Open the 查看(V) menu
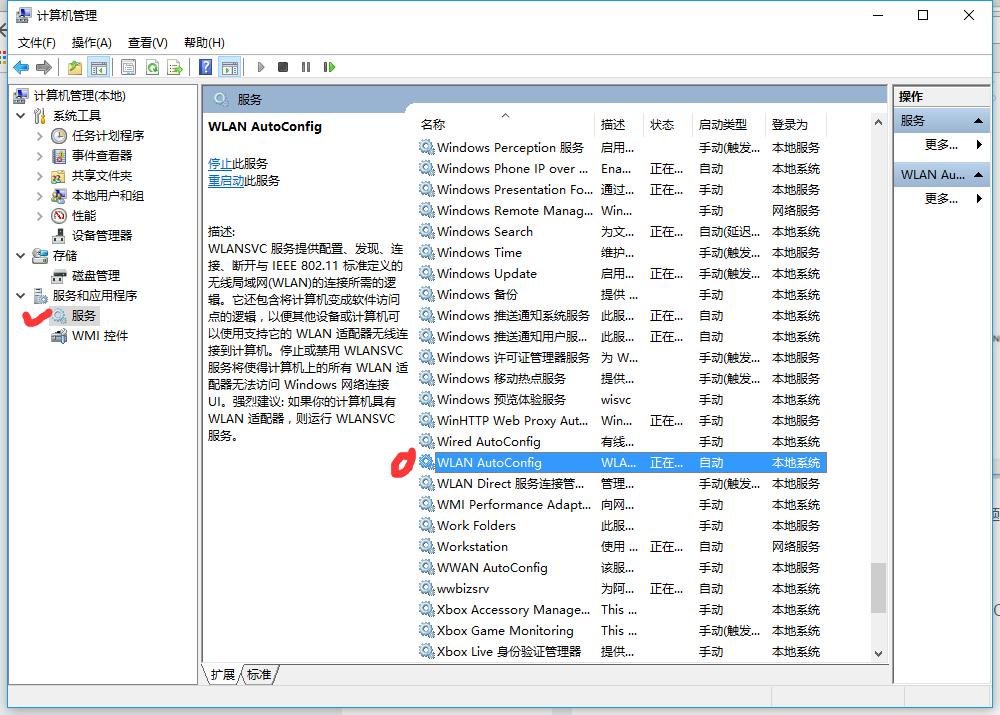Screen dimensions: 1000x715 pos(147,43)
